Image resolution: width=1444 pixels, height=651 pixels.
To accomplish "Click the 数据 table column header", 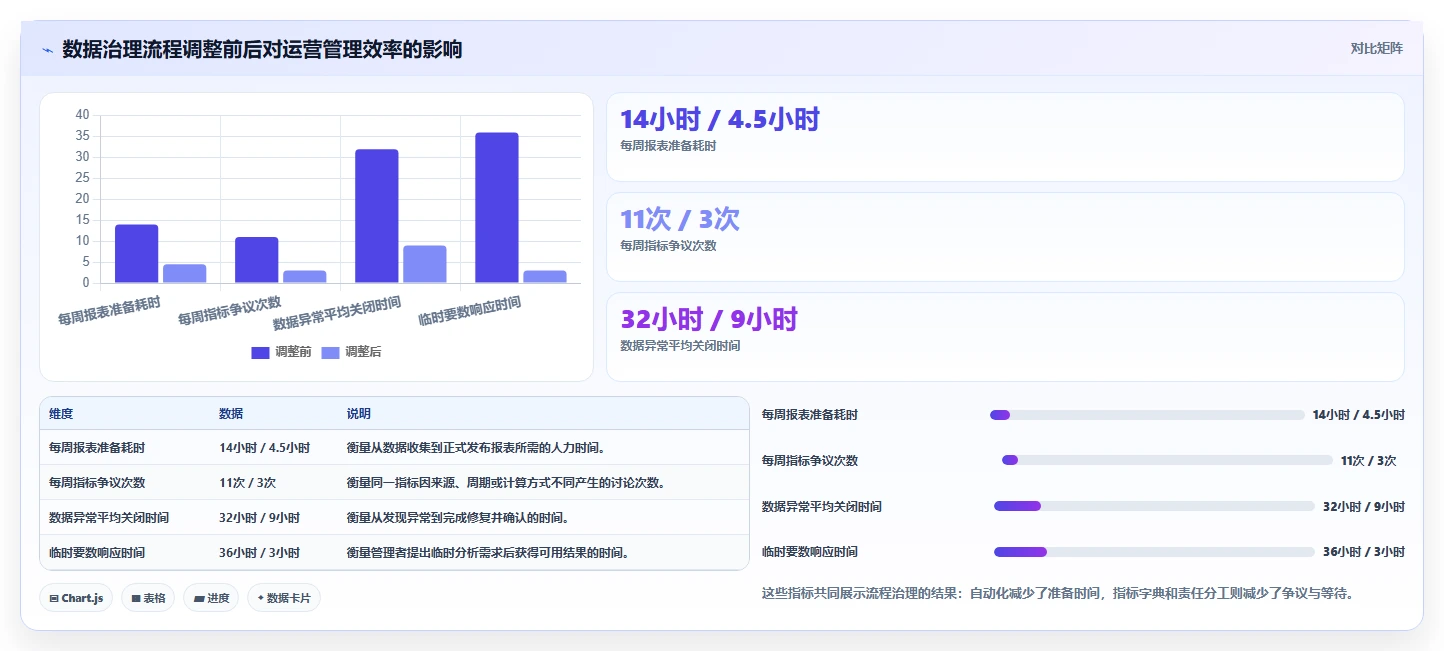I will pos(231,414).
